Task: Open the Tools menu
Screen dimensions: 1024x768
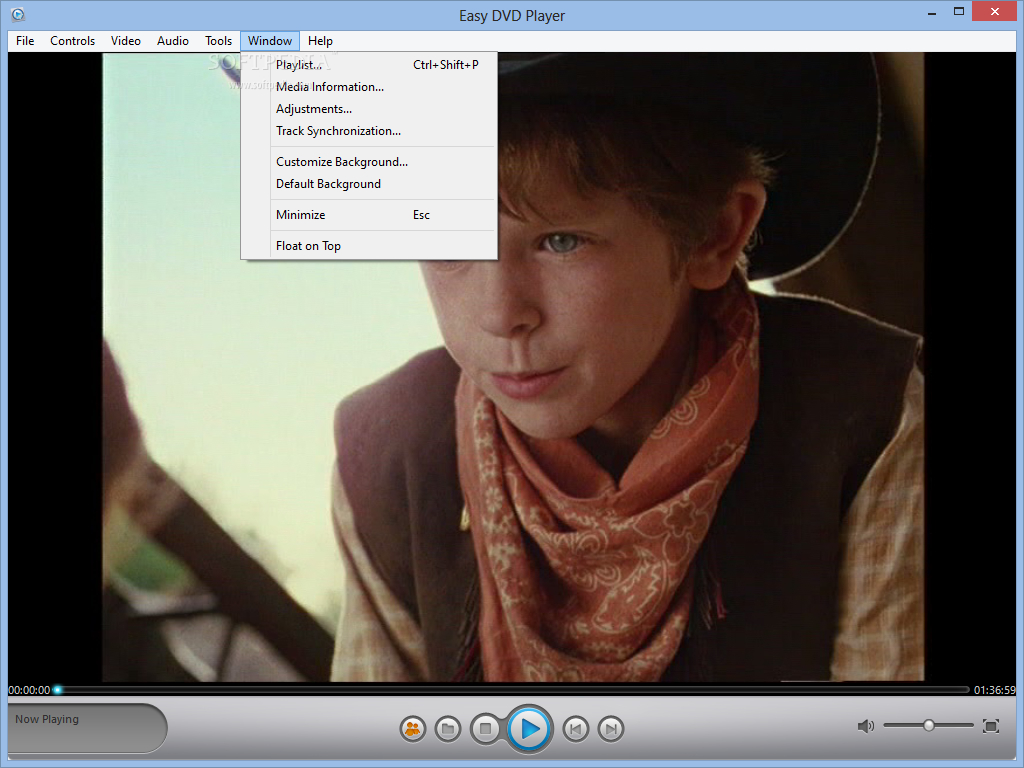Action: pyautogui.click(x=218, y=40)
